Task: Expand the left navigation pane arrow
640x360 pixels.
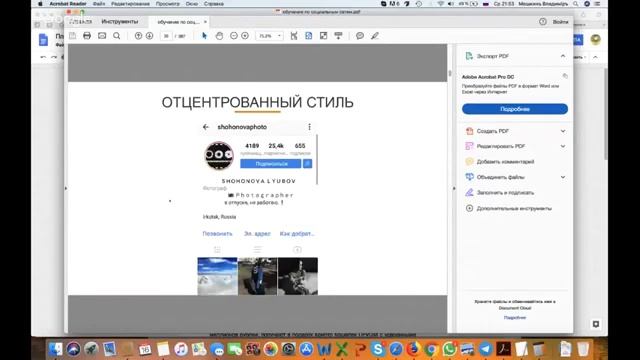Action: [x=66, y=189]
